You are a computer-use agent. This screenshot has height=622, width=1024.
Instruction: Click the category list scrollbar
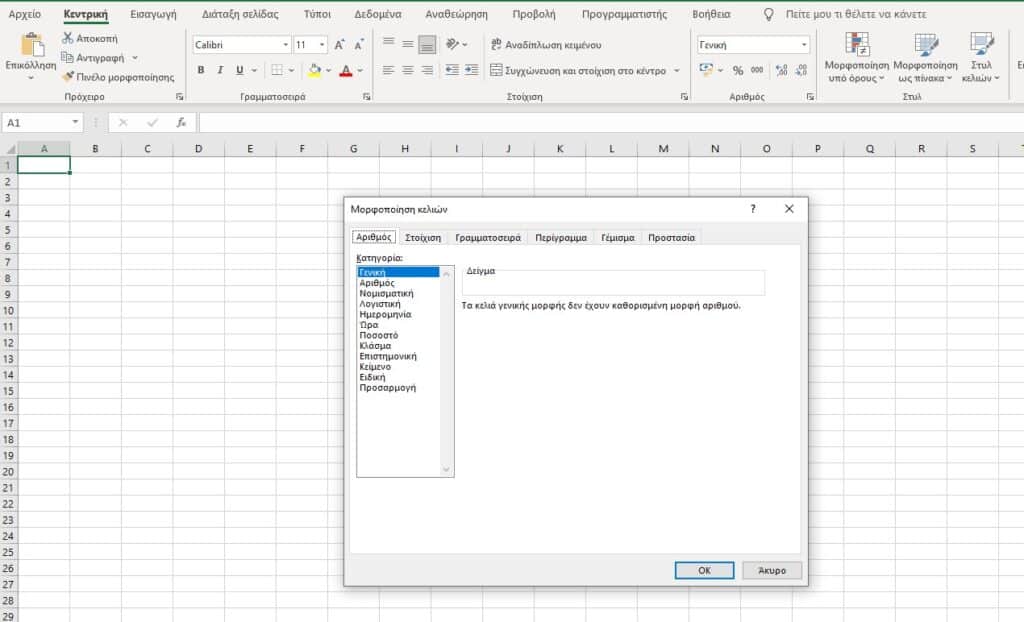click(x=447, y=371)
